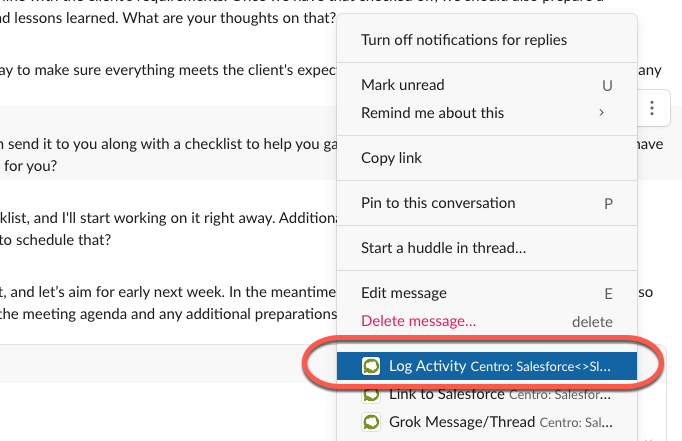Select Grok Message/Thread menu entry

[487, 422]
